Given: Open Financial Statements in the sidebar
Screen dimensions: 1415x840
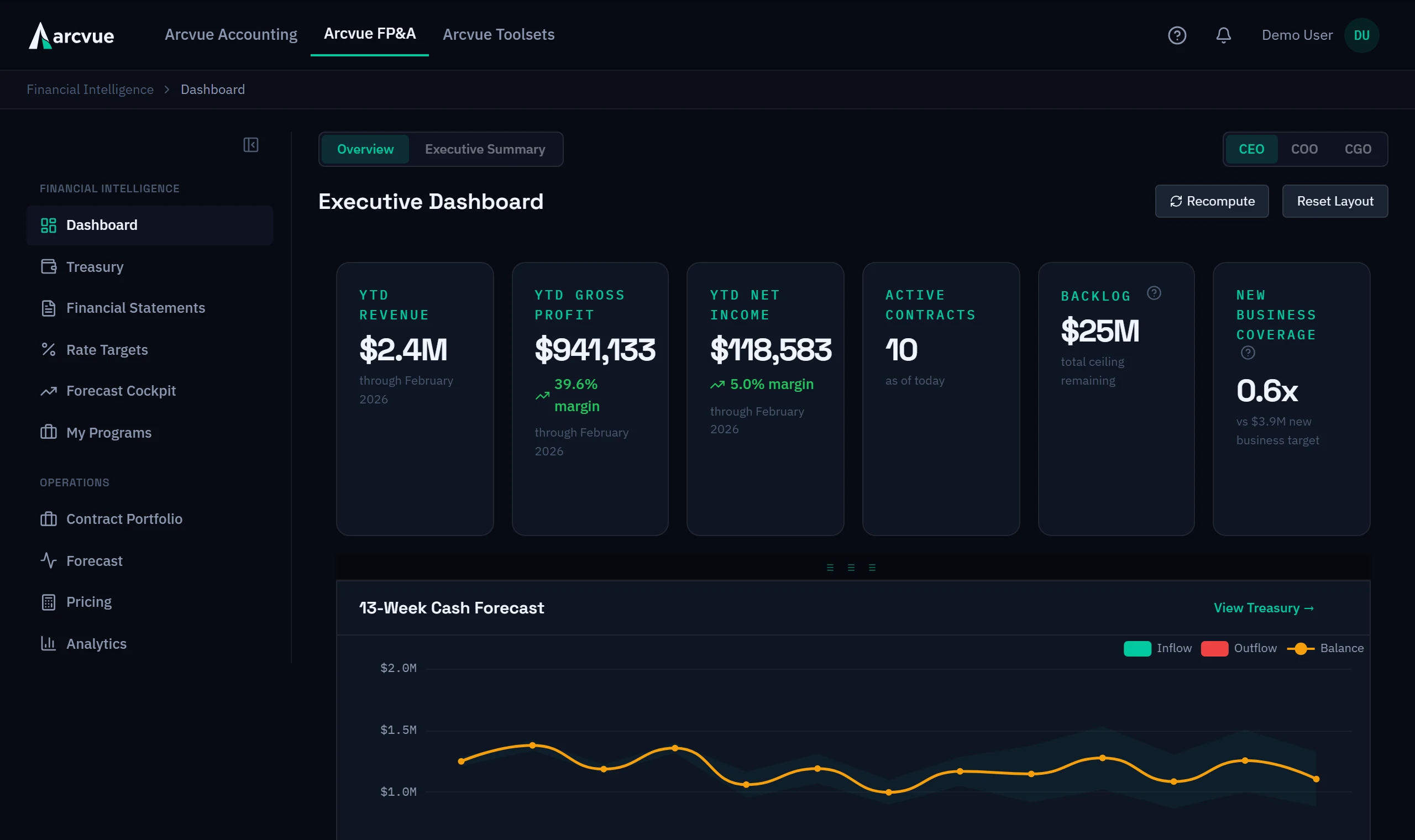Looking at the screenshot, I should coord(150,308).
